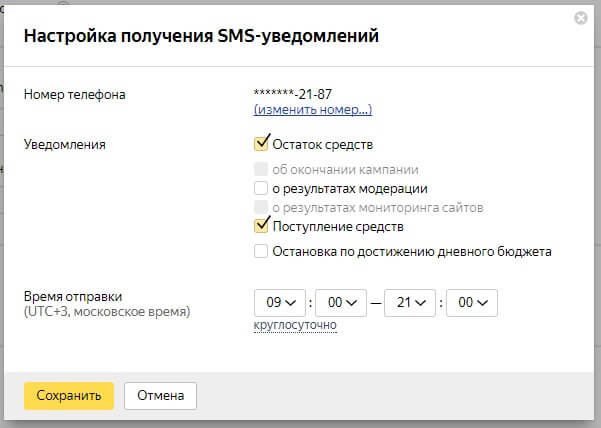Expand the end minutes dropdown
Image resolution: width=601 pixels, height=428 pixels.
472,301
